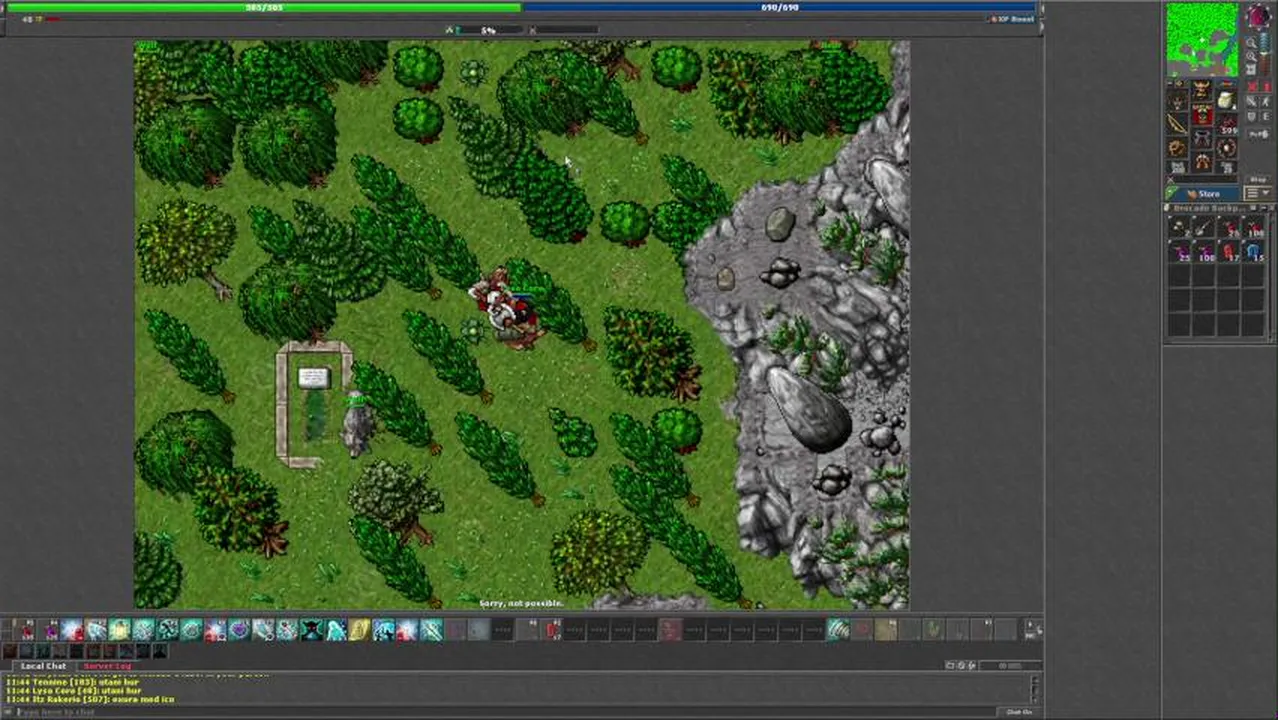Click the green health bar
The width and height of the screenshot is (1278, 720).
tap(262, 7)
